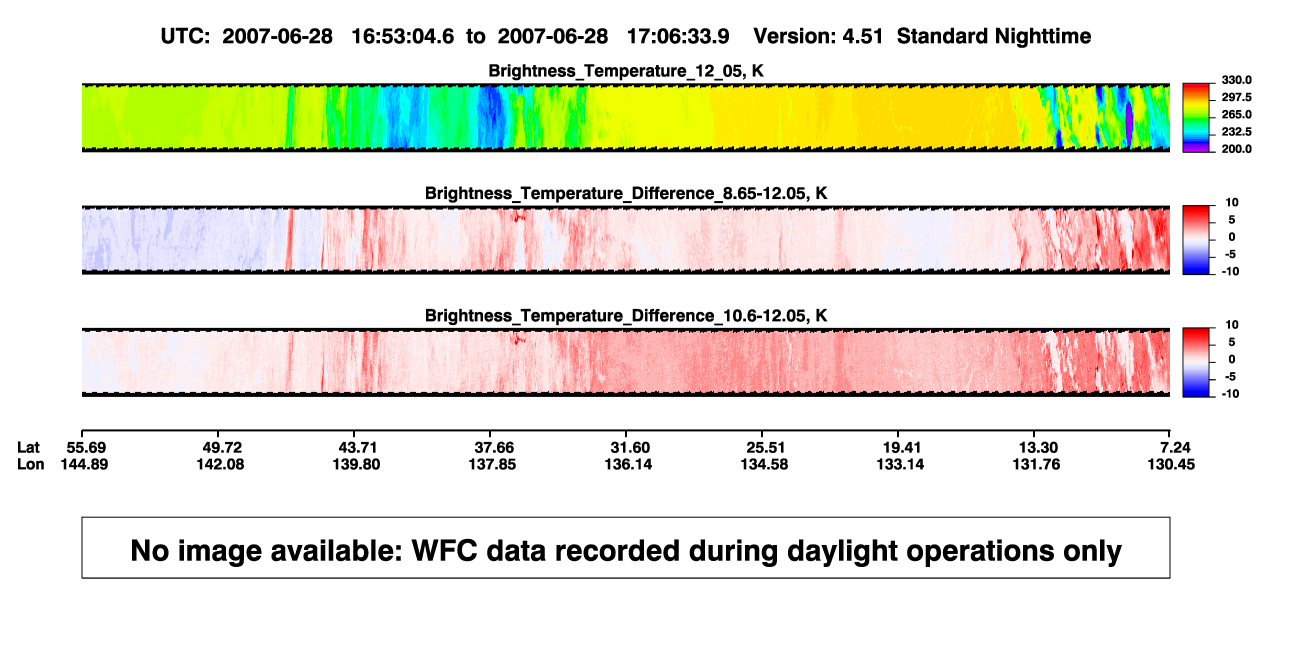Click the 'Lat' axis label
Screen dimensions: 1300x667
(x=30, y=447)
